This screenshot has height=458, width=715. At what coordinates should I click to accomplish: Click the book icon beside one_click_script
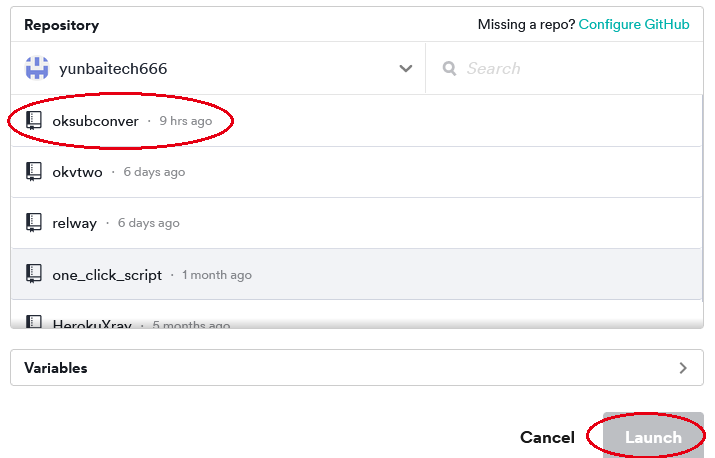34,274
